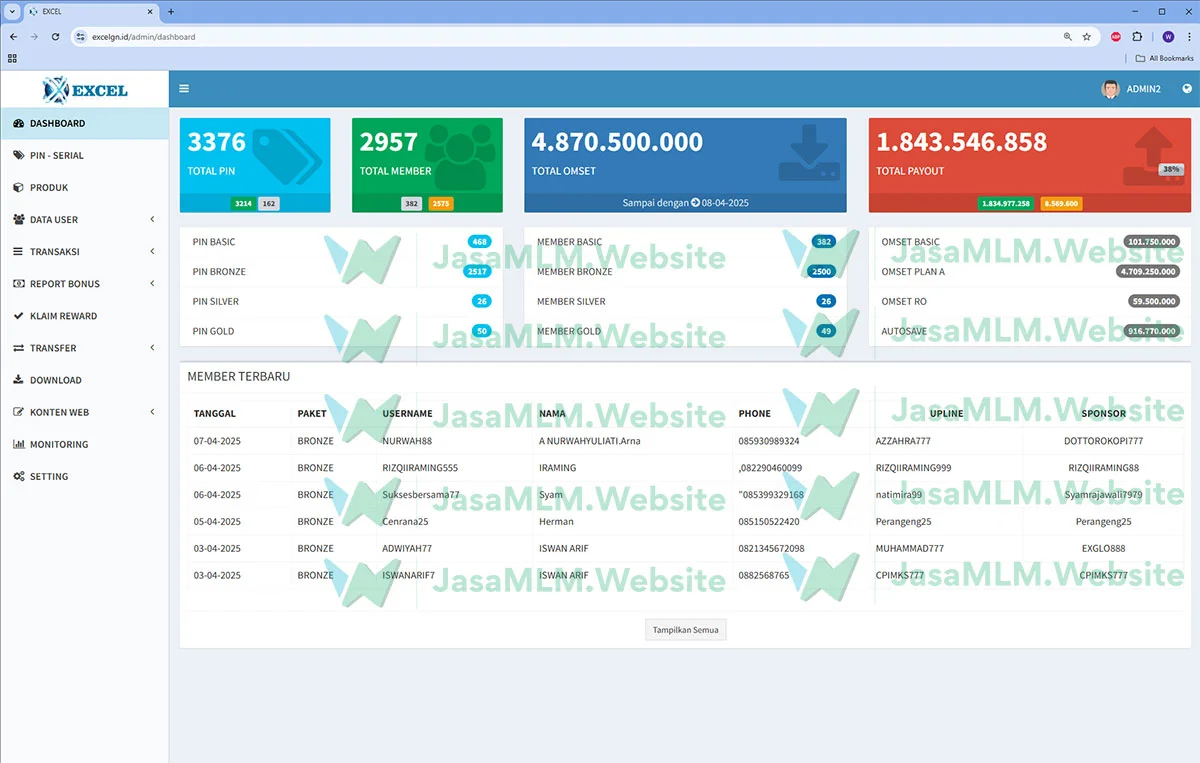Click the globe icon beside ADMIN2
The height and width of the screenshot is (763, 1200).
pyautogui.click(x=1187, y=89)
